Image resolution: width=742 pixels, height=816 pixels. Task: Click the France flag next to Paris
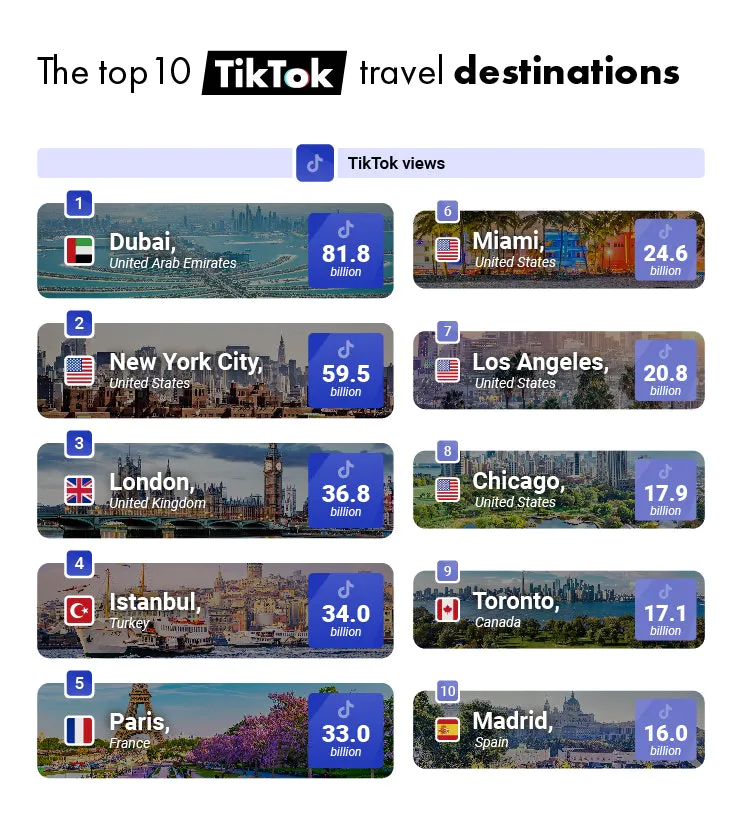point(79,730)
